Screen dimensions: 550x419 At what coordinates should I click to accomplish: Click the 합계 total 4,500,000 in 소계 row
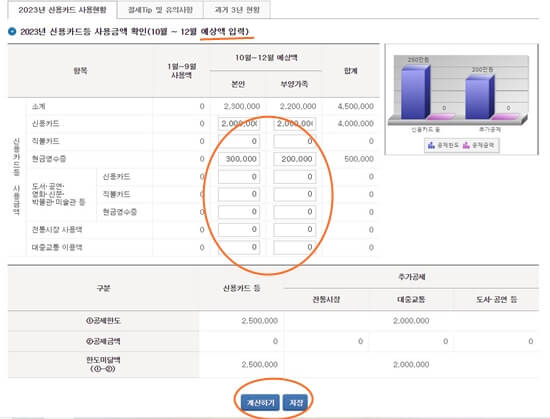coord(355,106)
